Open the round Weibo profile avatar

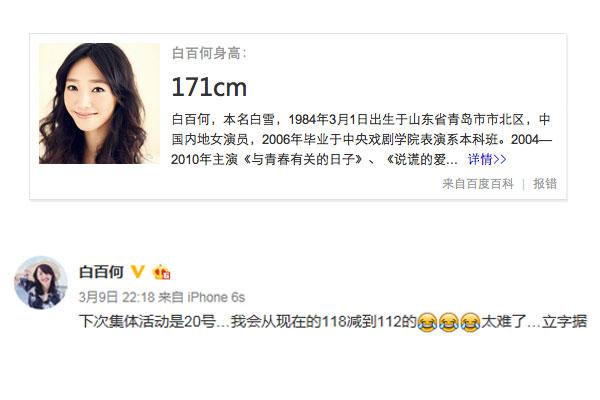(x=41, y=282)
